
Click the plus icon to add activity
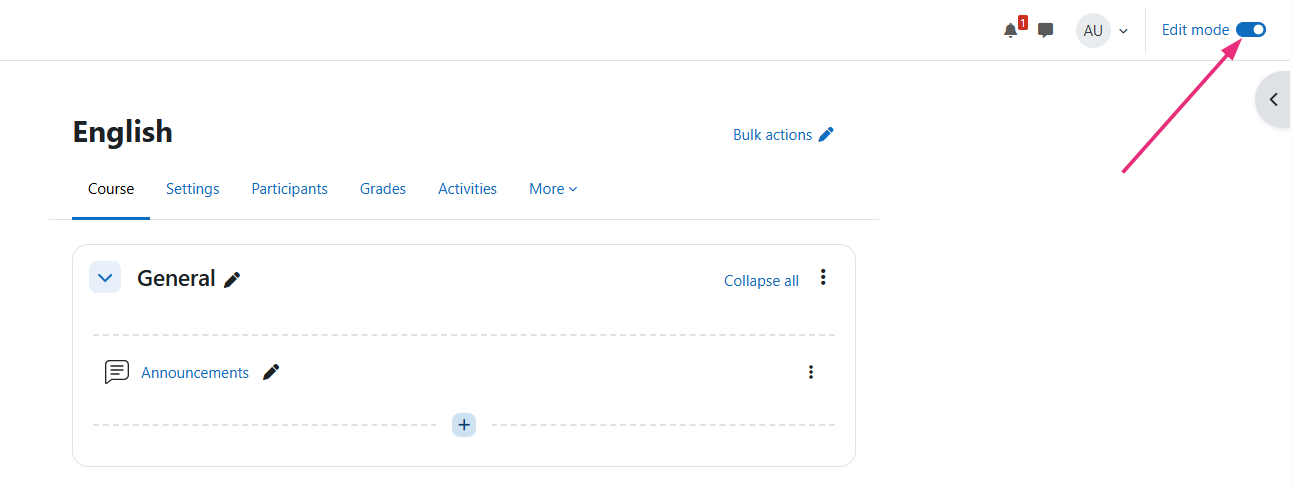click(463, 425)
